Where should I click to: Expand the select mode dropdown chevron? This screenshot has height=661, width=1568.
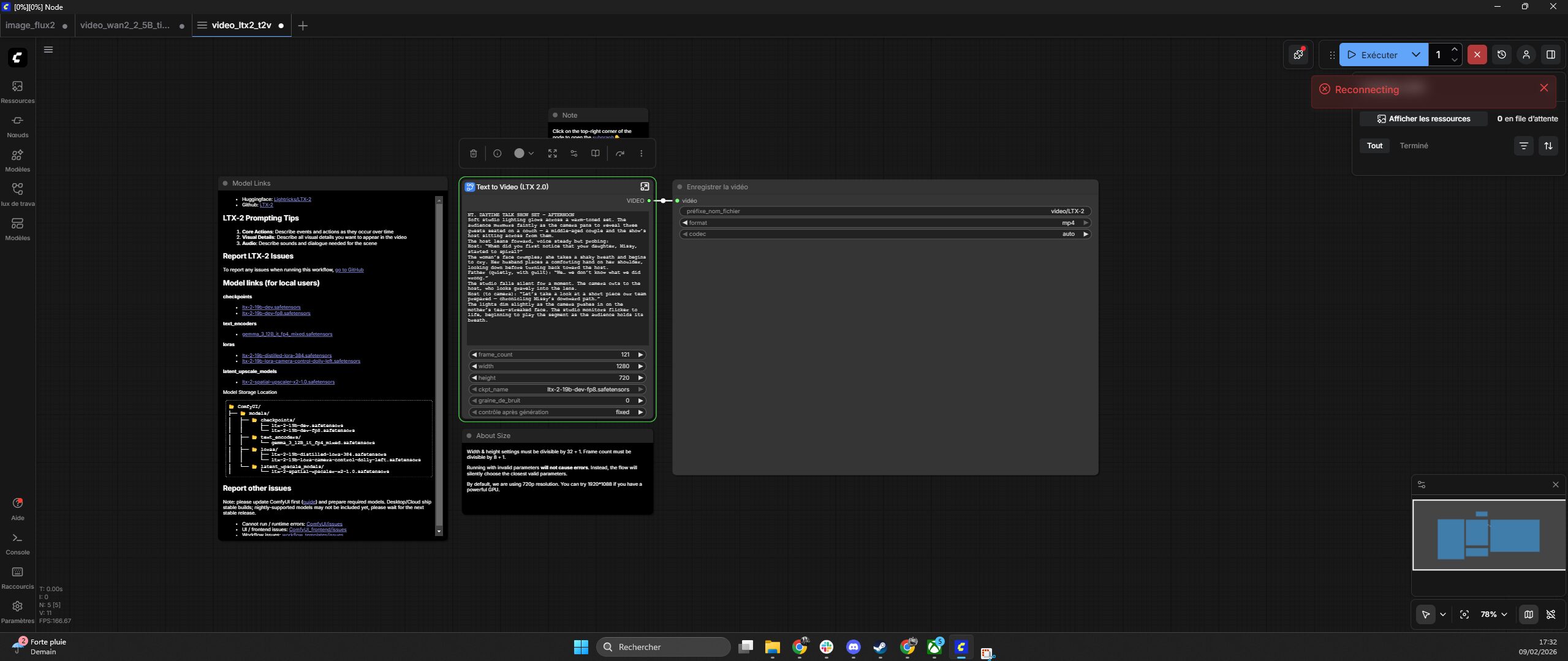click(1443, 614)
